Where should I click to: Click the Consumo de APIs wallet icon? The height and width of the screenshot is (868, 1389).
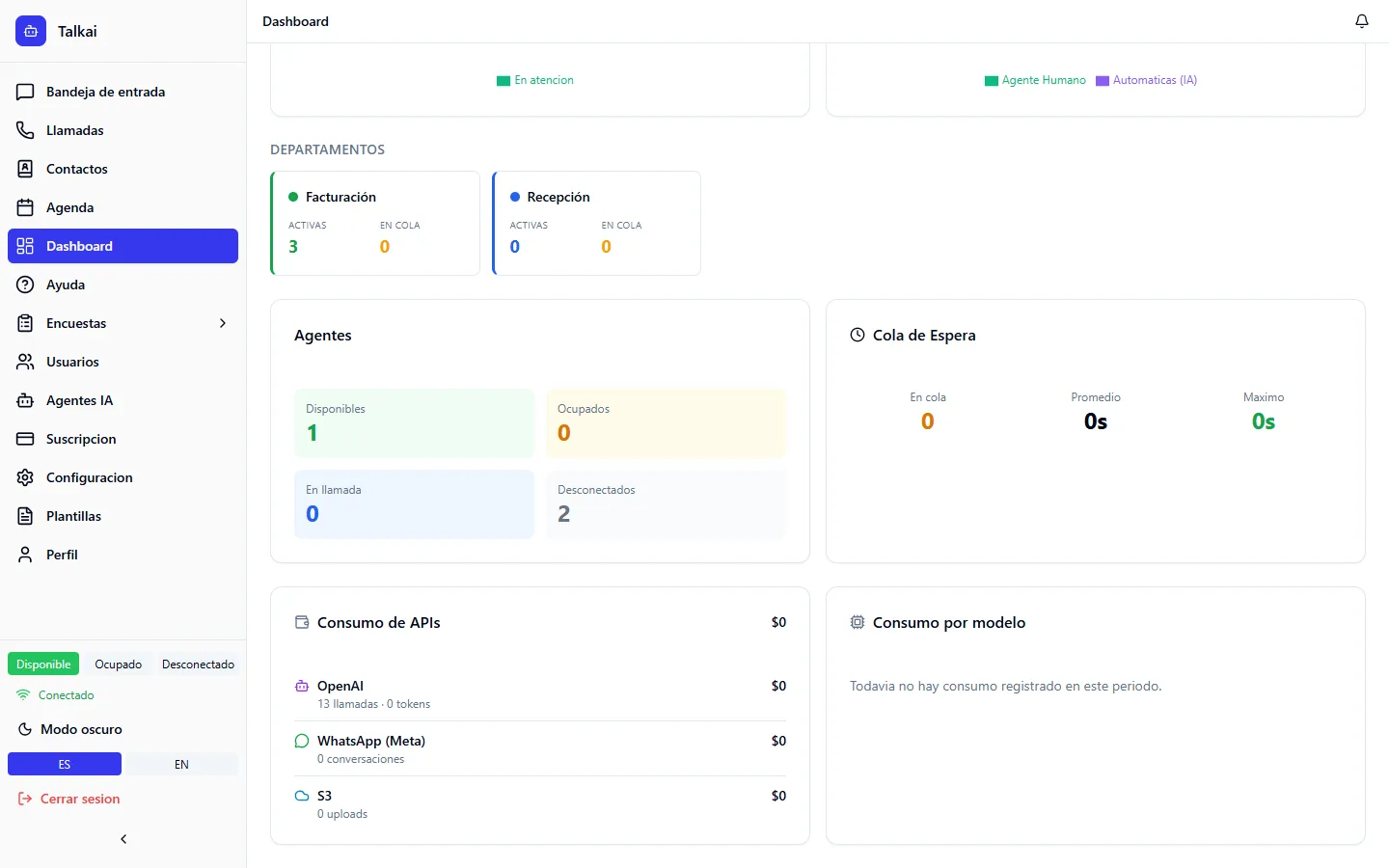302,622
